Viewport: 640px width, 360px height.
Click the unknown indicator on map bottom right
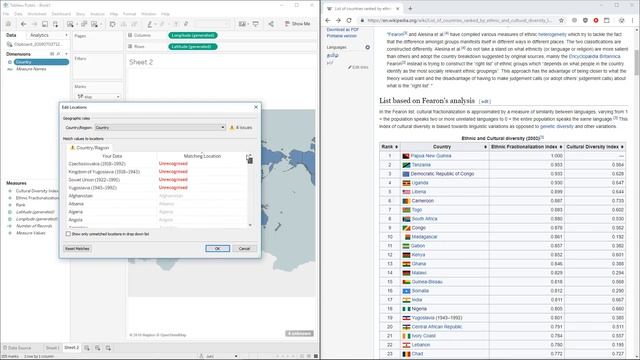[x=299, y=333]
